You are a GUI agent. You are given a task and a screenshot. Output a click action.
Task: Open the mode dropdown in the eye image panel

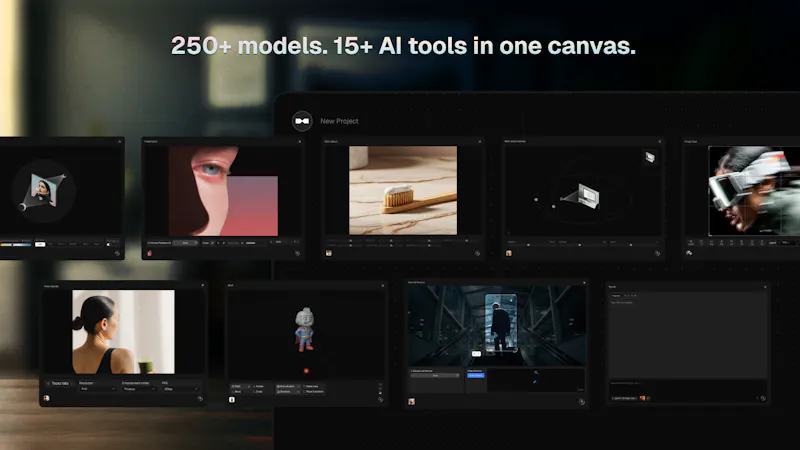186,243
